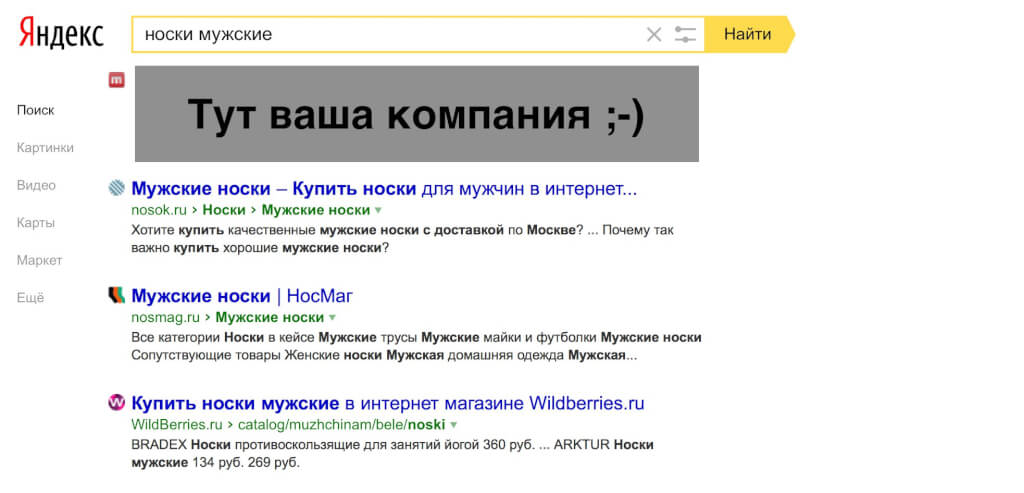Select the Поиск sidebar tab
This screenshot has width=1024, height=493.
pyautogui.click(x=36, y=110)
